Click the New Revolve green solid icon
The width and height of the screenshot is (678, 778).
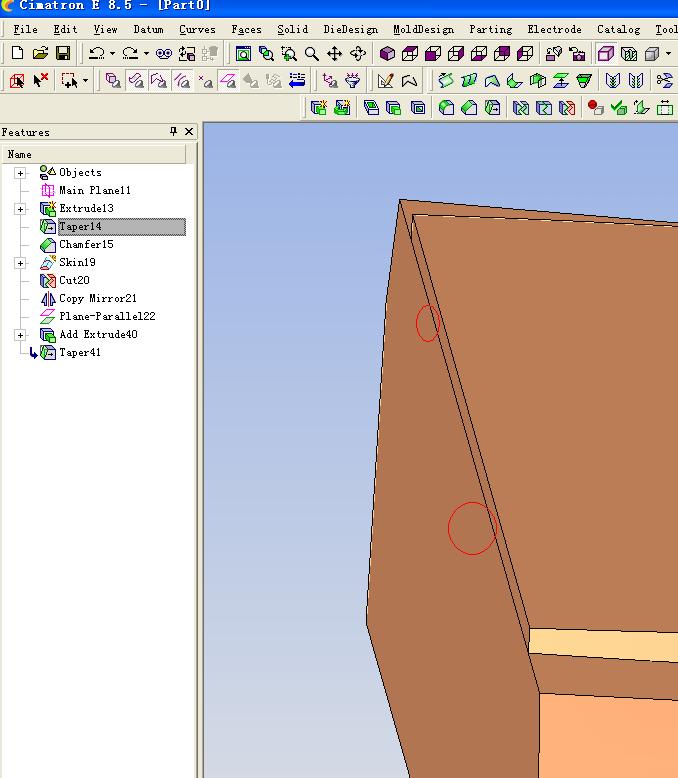pos(342,107)
